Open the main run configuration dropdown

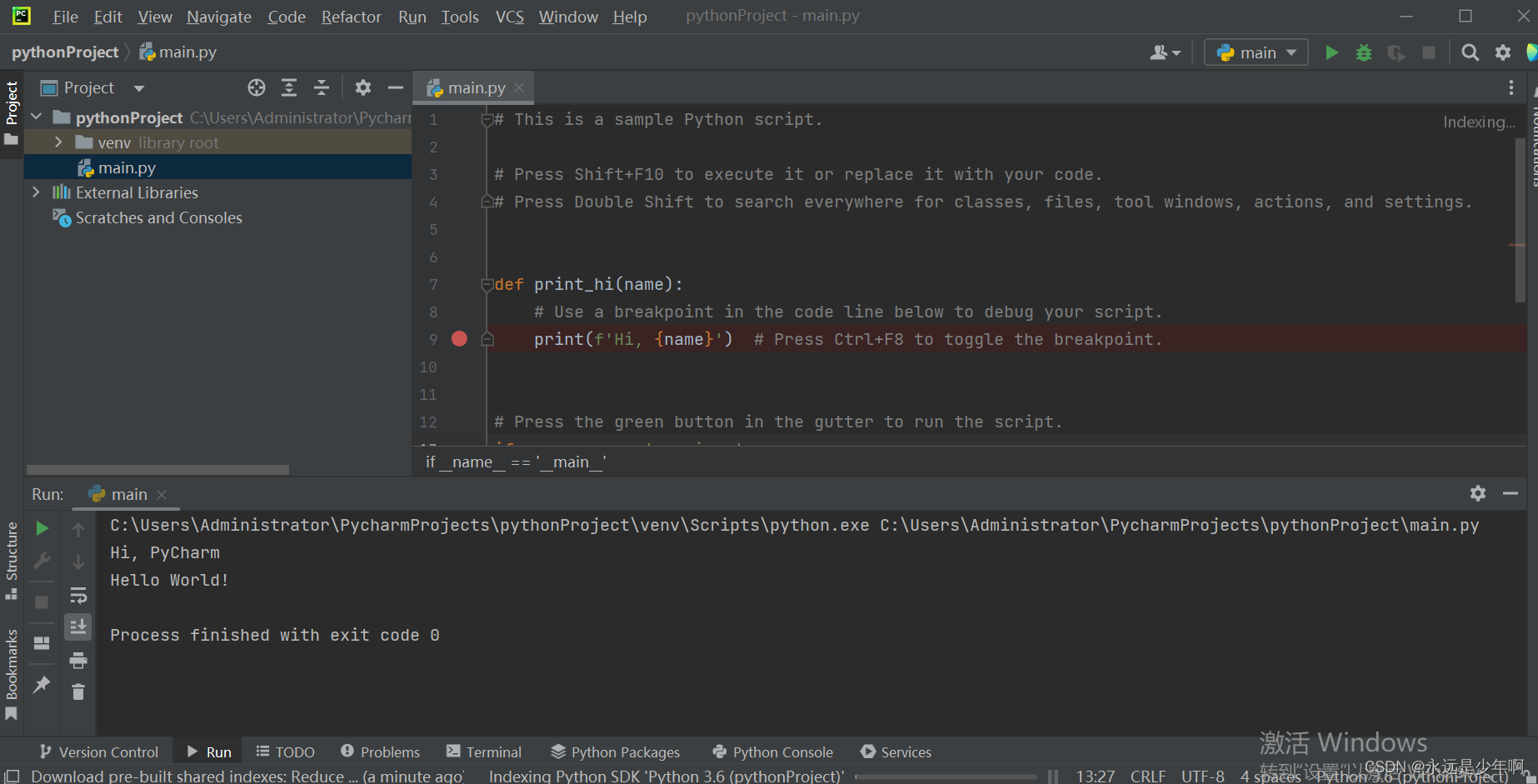(1256, 52)
